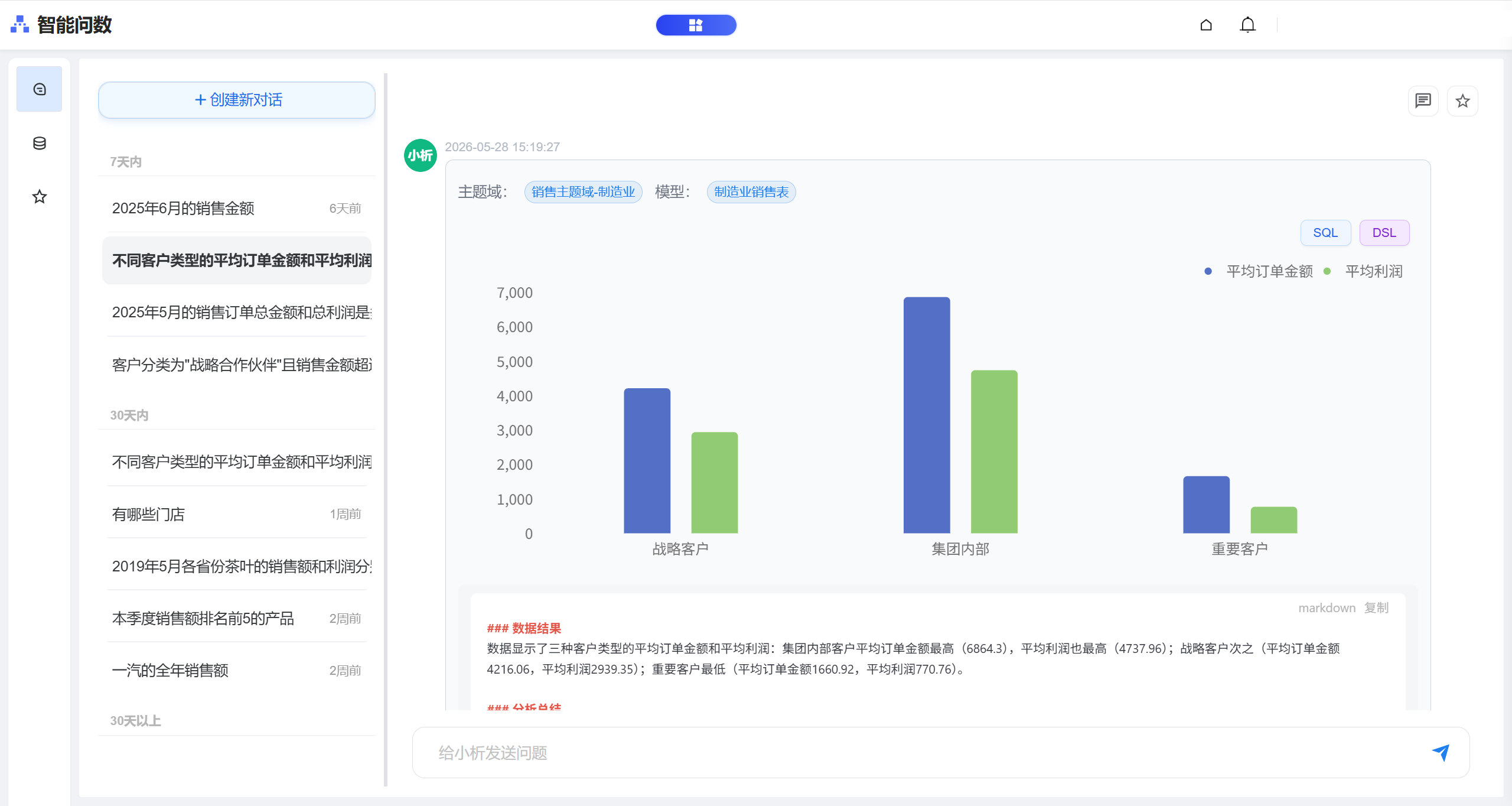Click the 30天以上 group header
The width and height of the screenshot is (1512, 806).
point(135,721)
